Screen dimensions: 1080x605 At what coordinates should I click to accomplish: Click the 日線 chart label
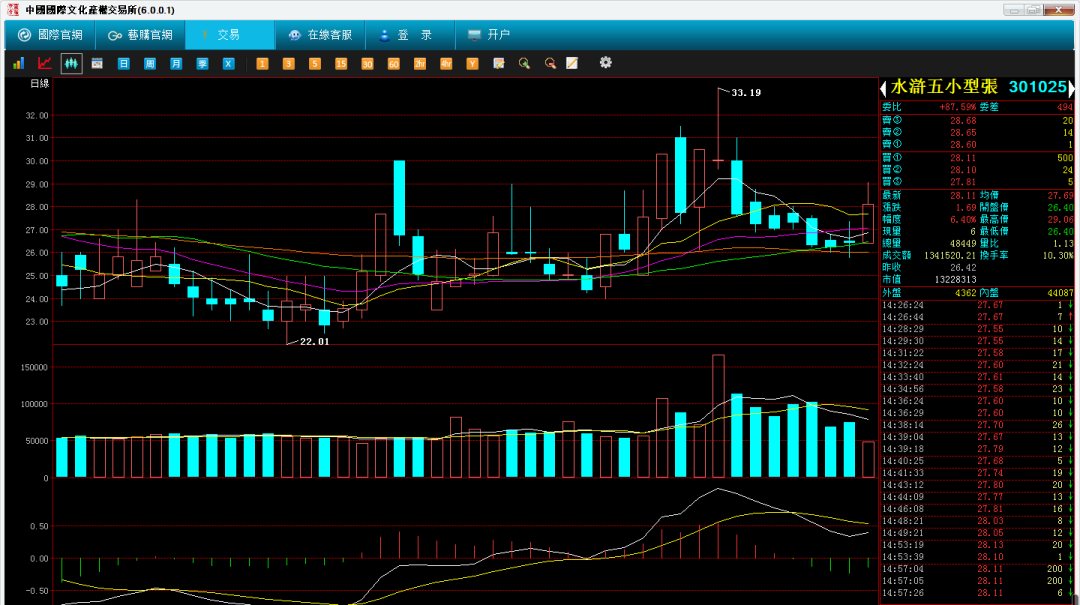pyautogui.click(x=40, y=83)
